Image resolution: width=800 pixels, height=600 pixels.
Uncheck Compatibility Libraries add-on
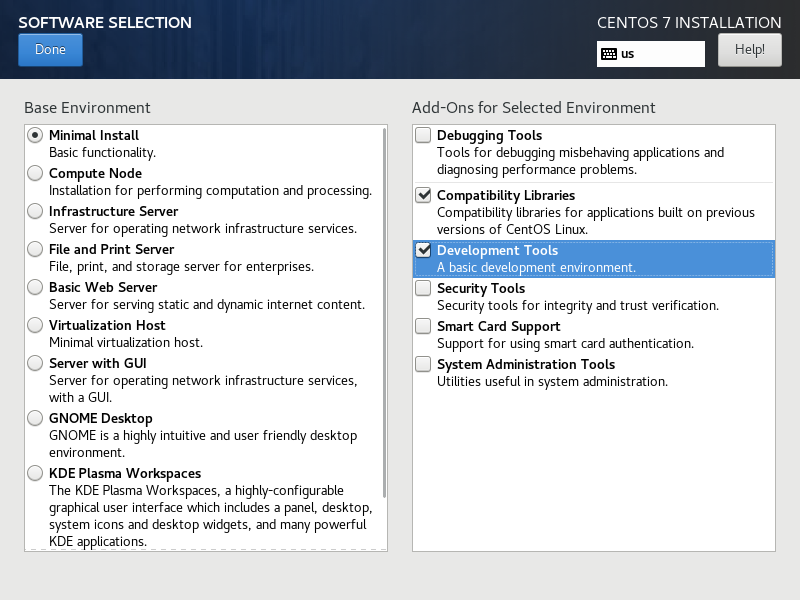pos(424,195)
